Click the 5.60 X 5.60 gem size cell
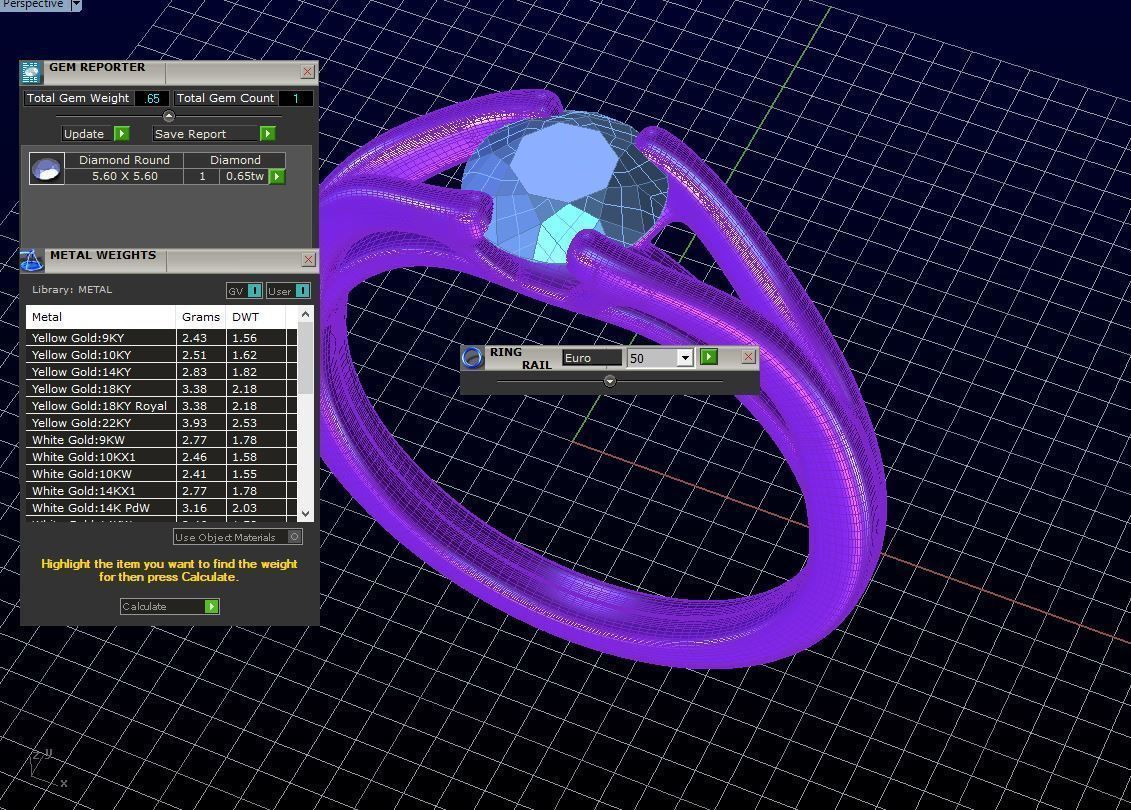 click(x=124, y=176)
